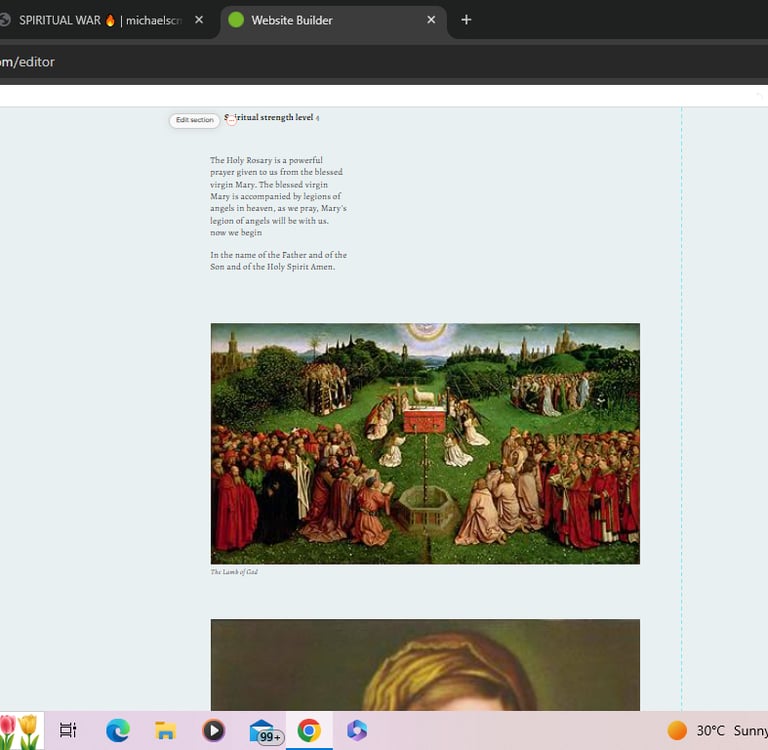Select the Virgin Mary portrait image
Viewport: 768px width, 750px height.
tap(425, 665)
